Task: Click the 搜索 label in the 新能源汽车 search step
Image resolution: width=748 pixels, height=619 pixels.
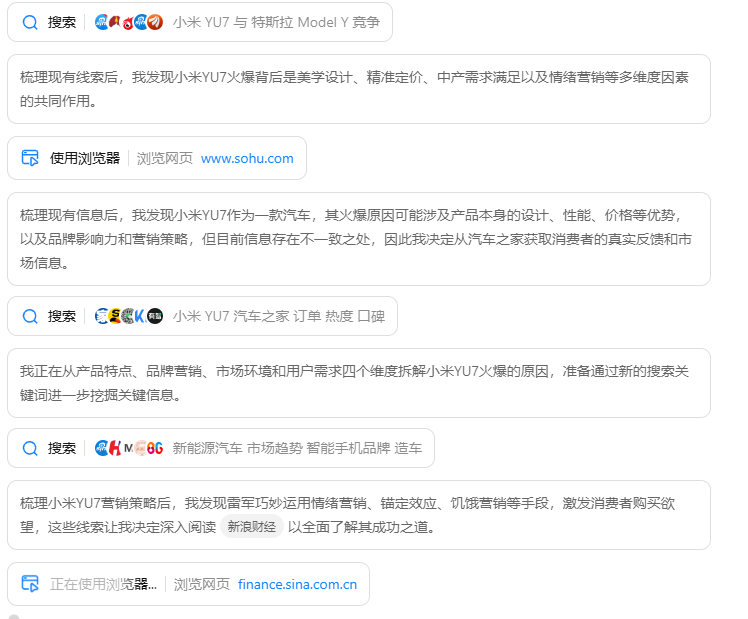Action: tap(62, 448)
